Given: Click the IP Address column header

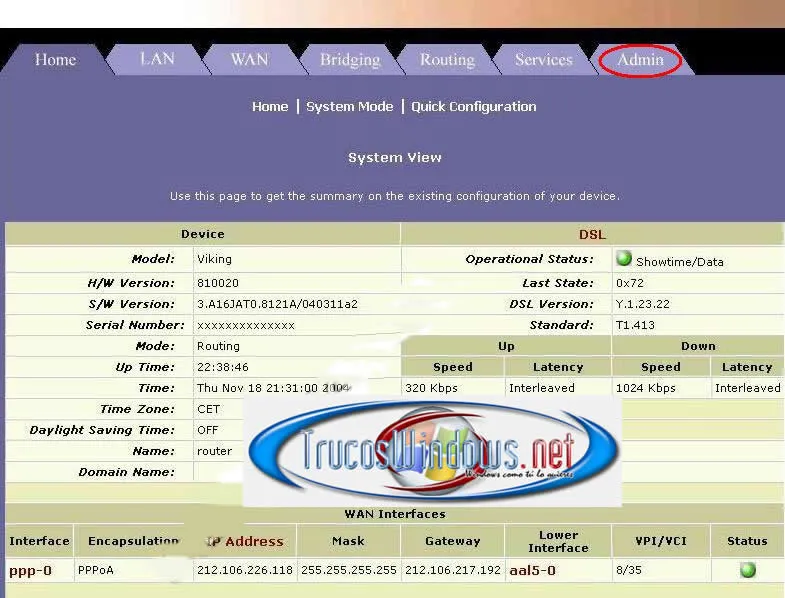Looking at the screenshot, I should [253, 541].
